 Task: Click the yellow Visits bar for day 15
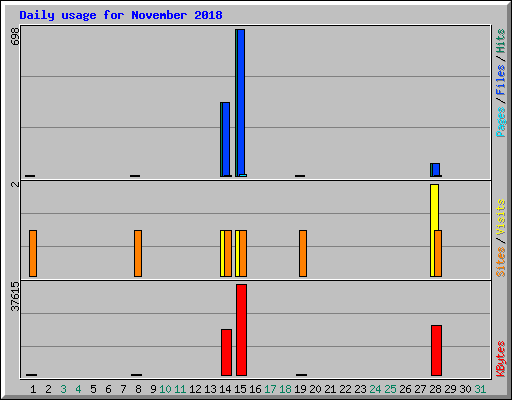click(x=237, y=253)
